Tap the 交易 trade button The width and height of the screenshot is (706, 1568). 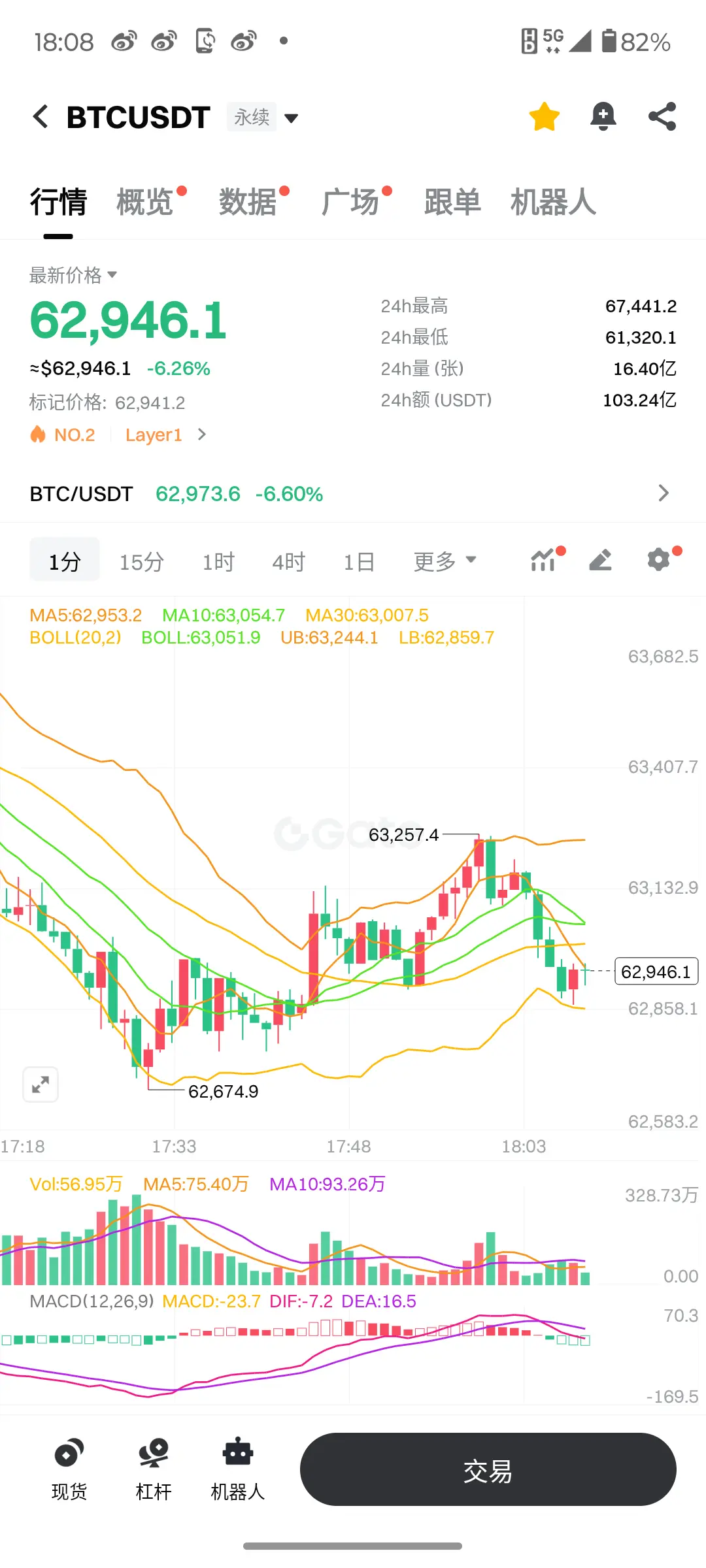tap(488, 1469)
